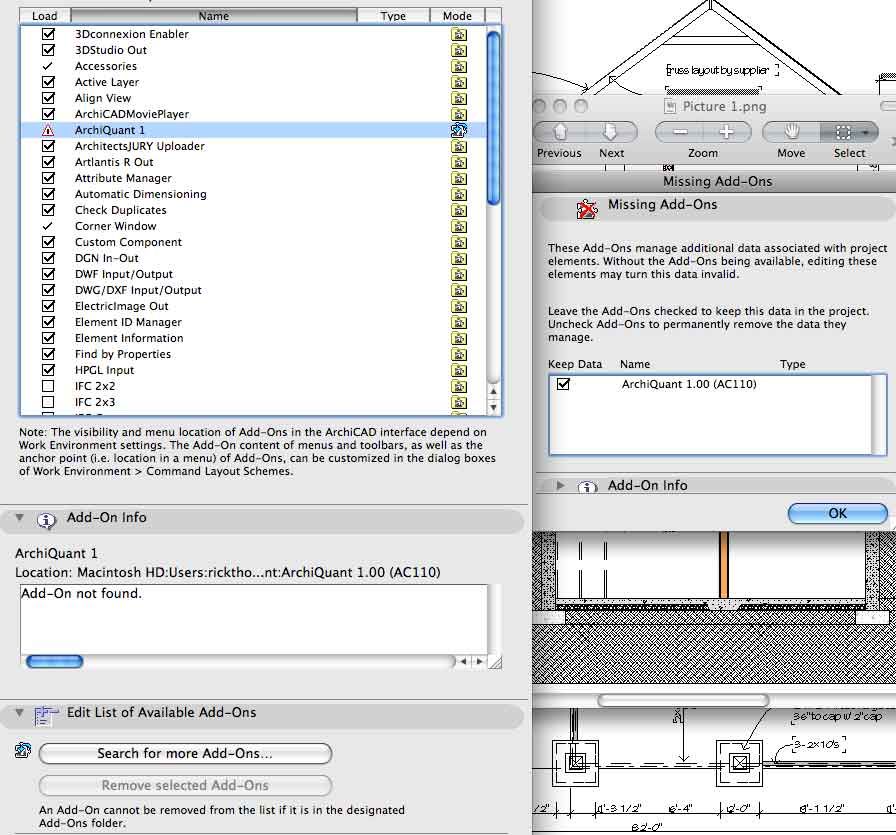Uncheck Keep Data for ArchiQuant 1.00 (AC110)
Screen dimensions: 896x835
[563, 384]
